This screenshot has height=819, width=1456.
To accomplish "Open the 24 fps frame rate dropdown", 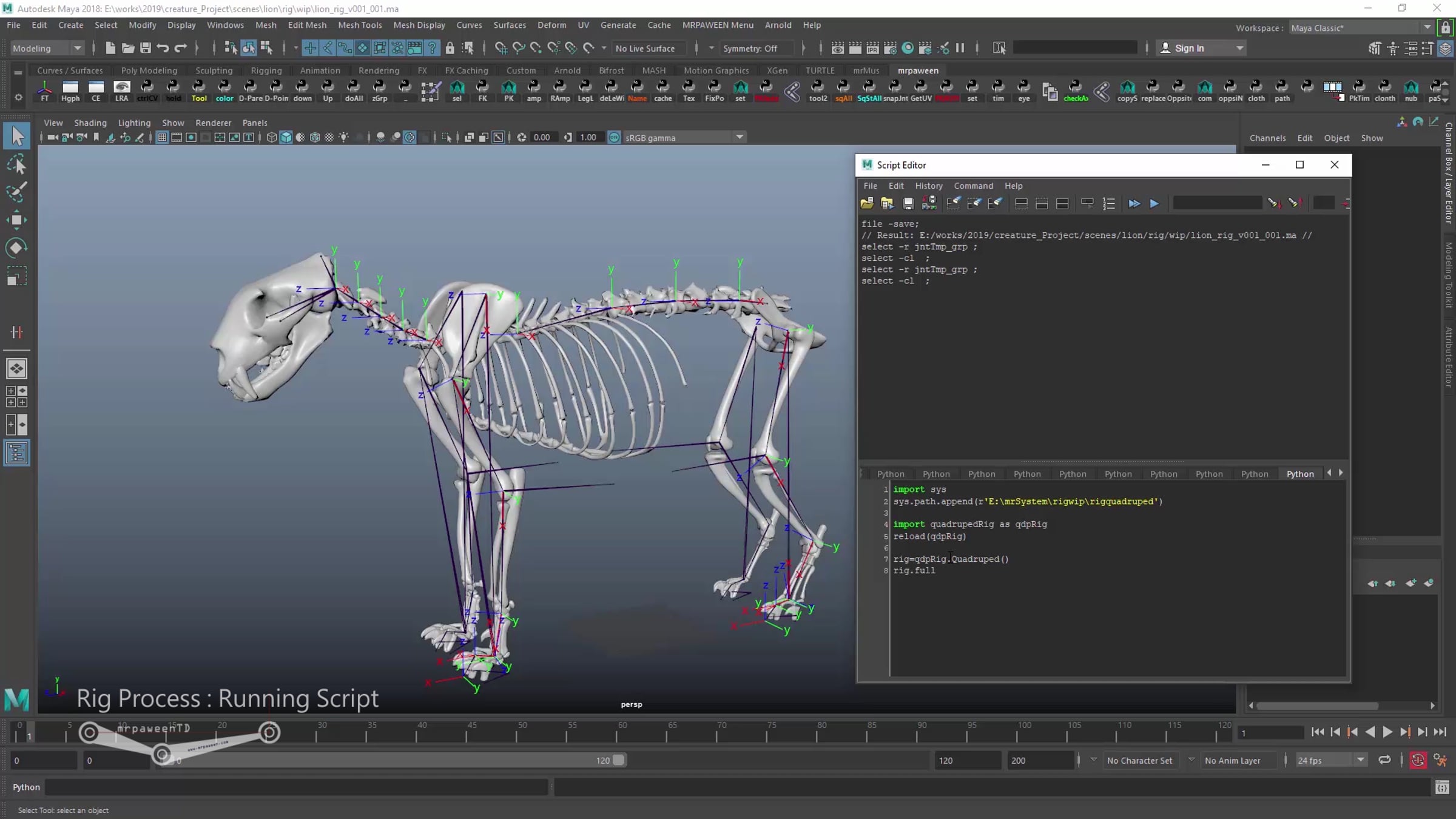I will [1330, 760].
